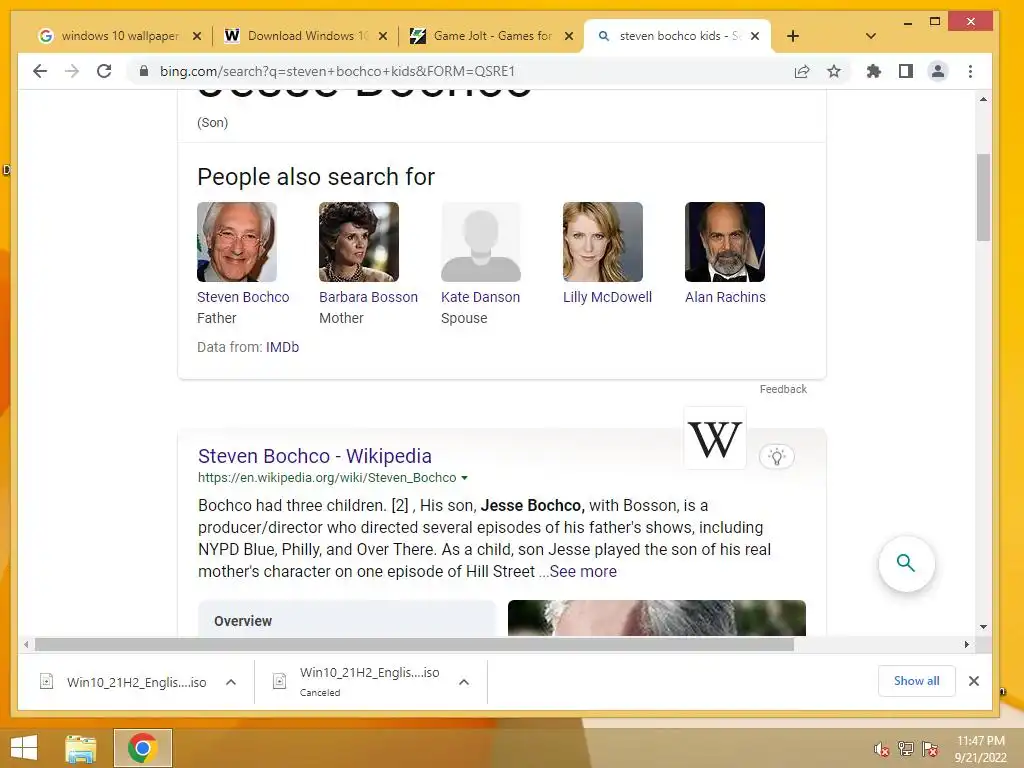Screen dimensions: 1024x768
Task: Close the Game Jolt tab
Action: point(569,37)
